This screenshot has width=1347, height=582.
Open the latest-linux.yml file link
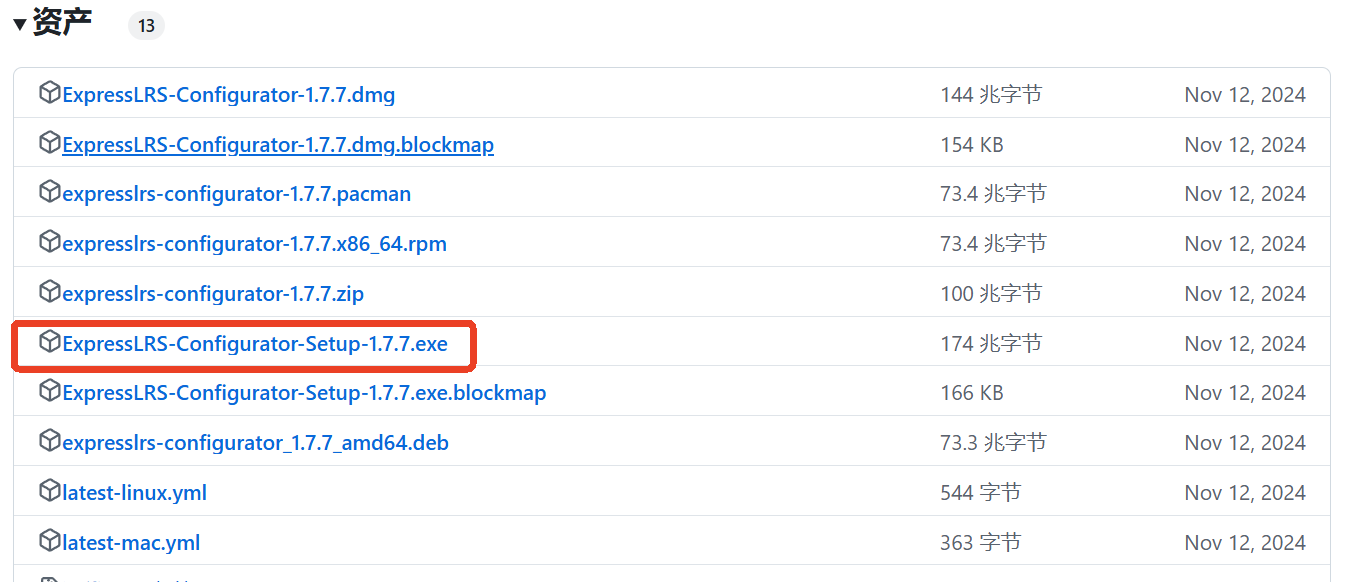pos(134,493)
